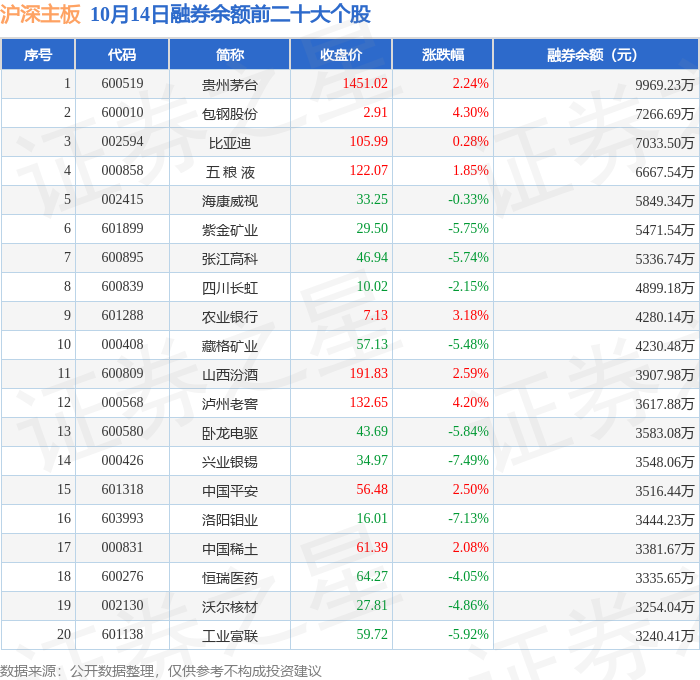Click stock name 海康威视
The width and height of the screenshot is (700, 680).
(229, 200)
